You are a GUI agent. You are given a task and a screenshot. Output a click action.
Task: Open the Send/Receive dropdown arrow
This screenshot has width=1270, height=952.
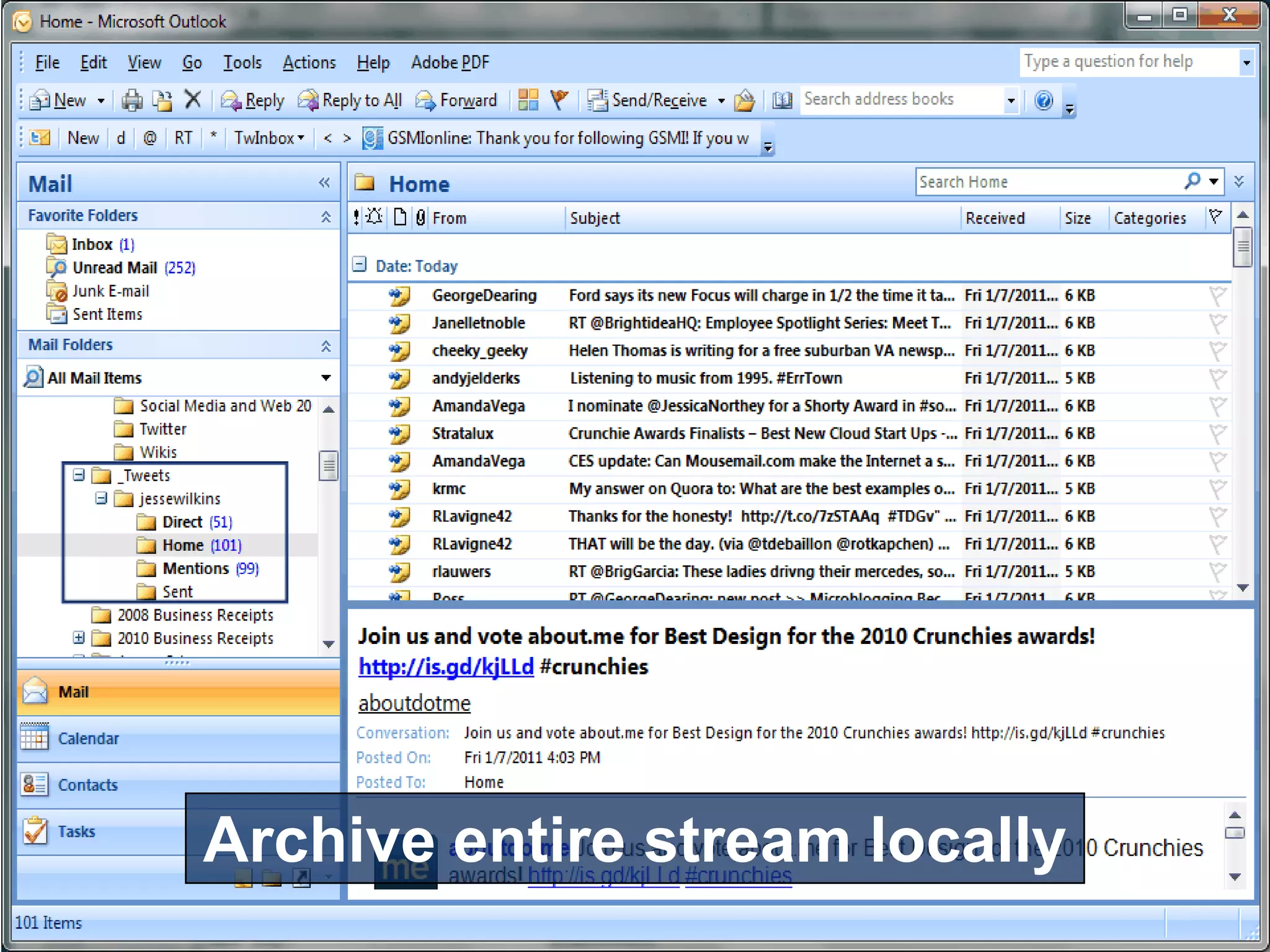(721, 100)
